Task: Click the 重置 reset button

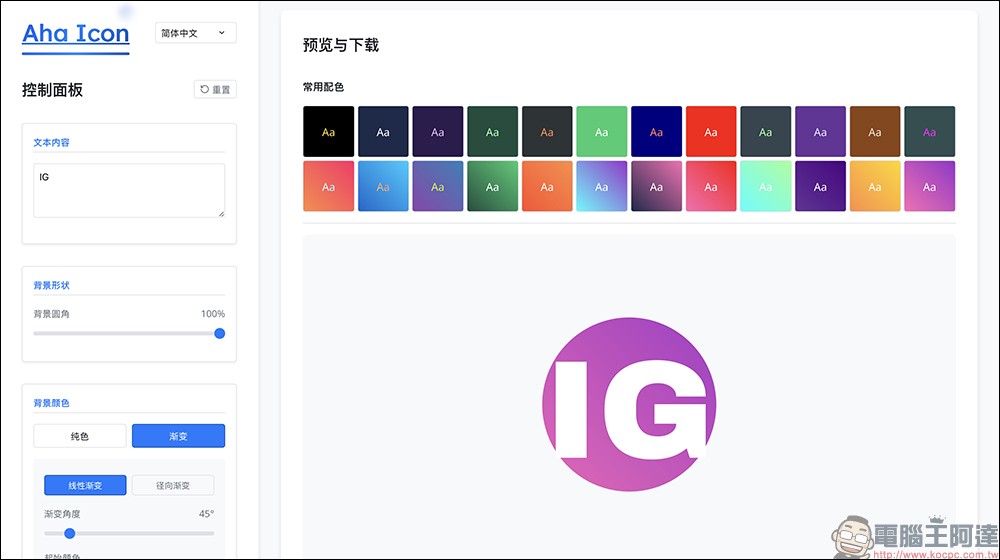Action: 215,89
